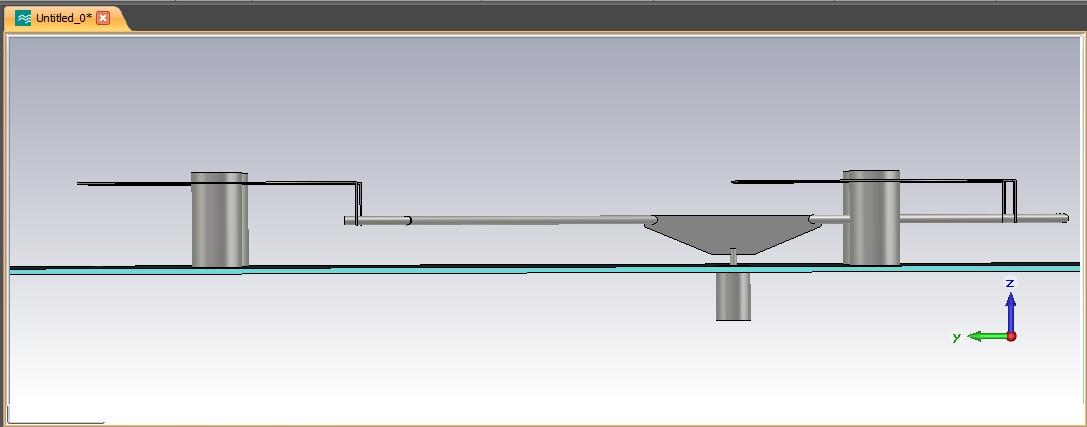Viewport: 1087px width, 427px height.
Task: Select the right cylinder post in viewport
Action: [x=871, y=218]
